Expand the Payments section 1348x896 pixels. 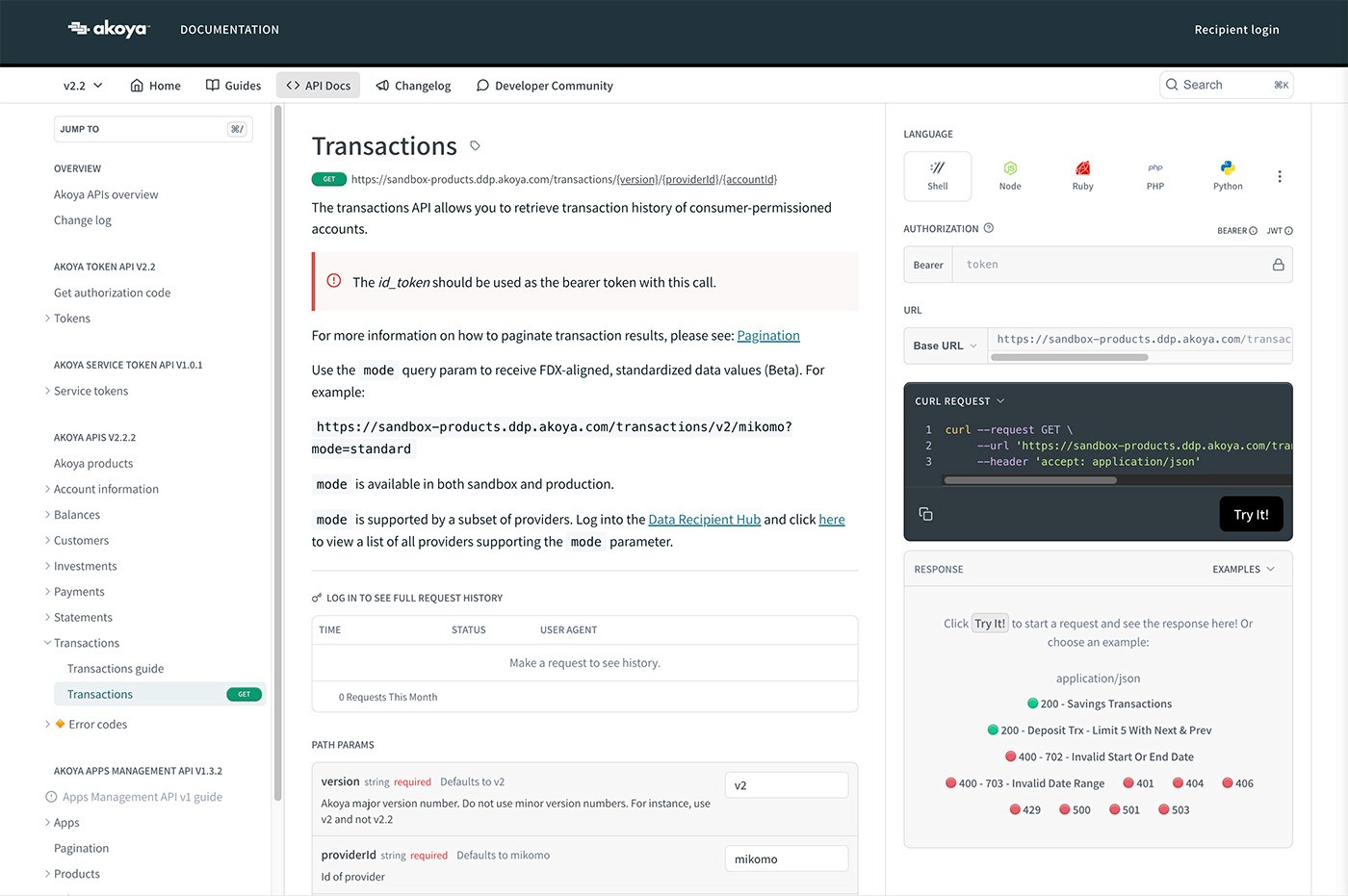pyautogui.click(x=48, y=592)
